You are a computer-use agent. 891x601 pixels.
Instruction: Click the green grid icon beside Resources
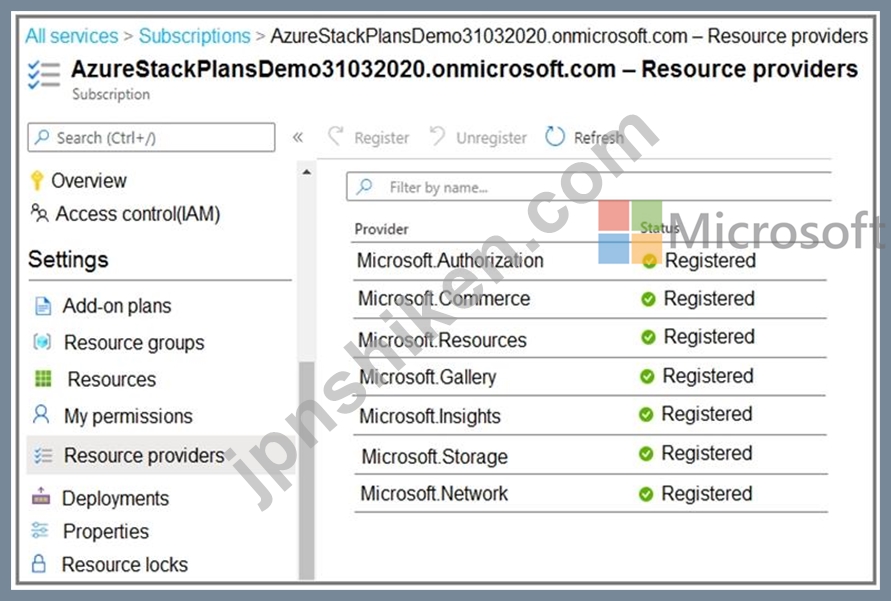(x=43, y=378)
